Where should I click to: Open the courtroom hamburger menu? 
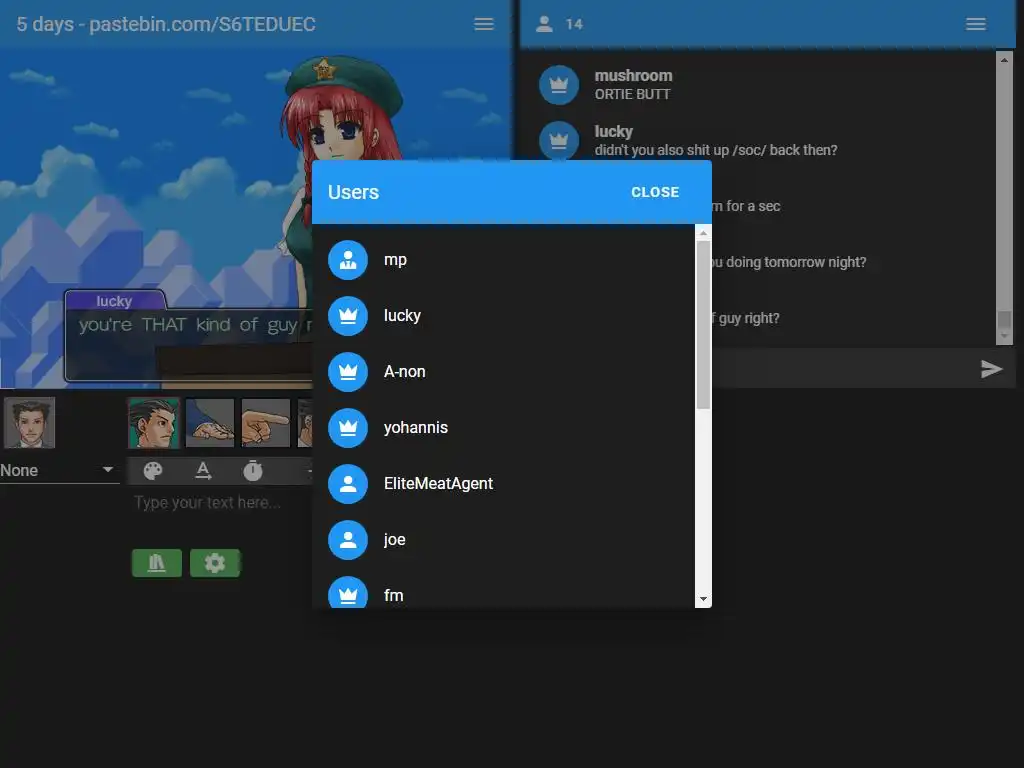[x=483, y=24]
